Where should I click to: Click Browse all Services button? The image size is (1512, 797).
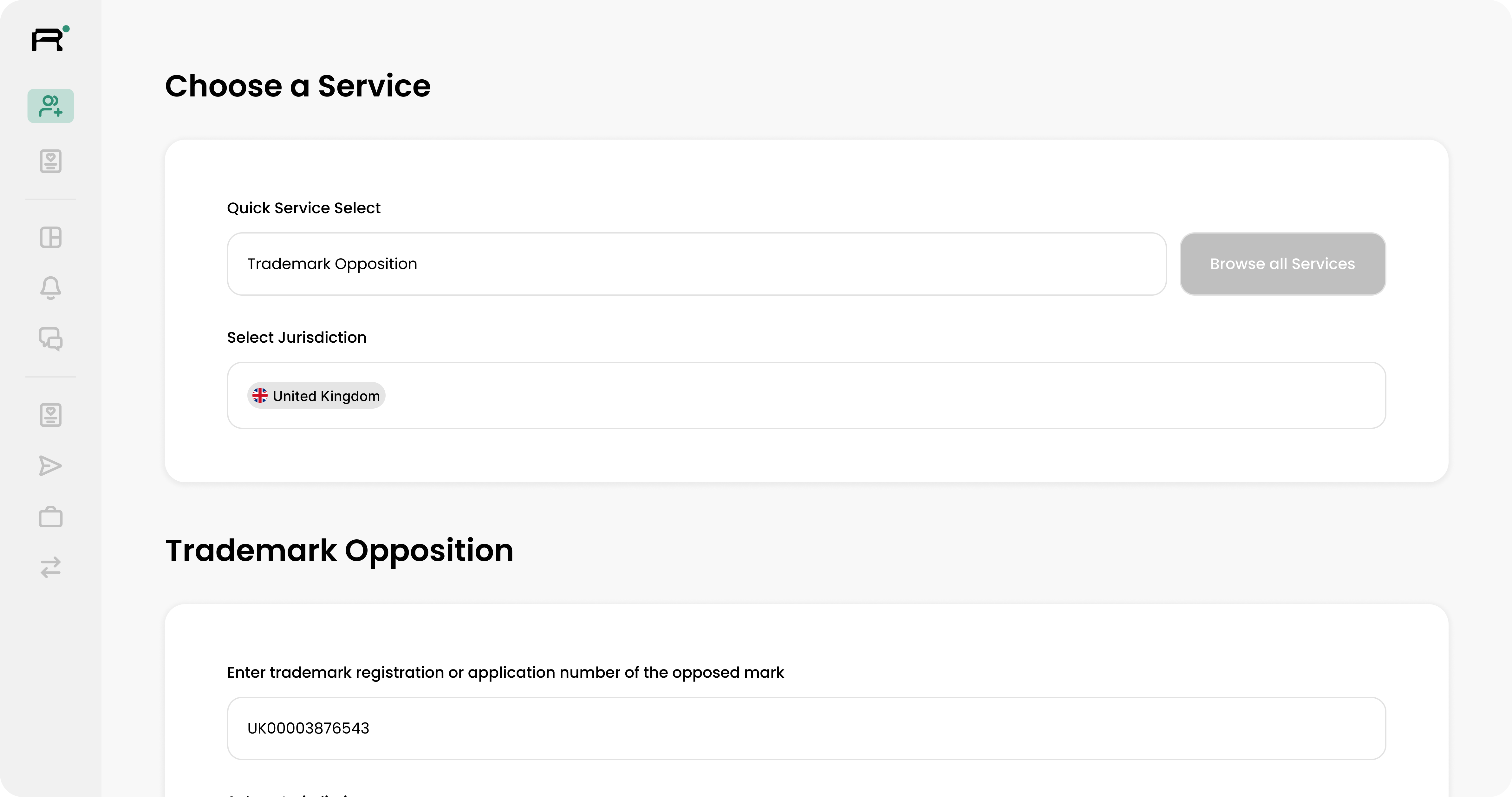click(x=1282, y=264)
